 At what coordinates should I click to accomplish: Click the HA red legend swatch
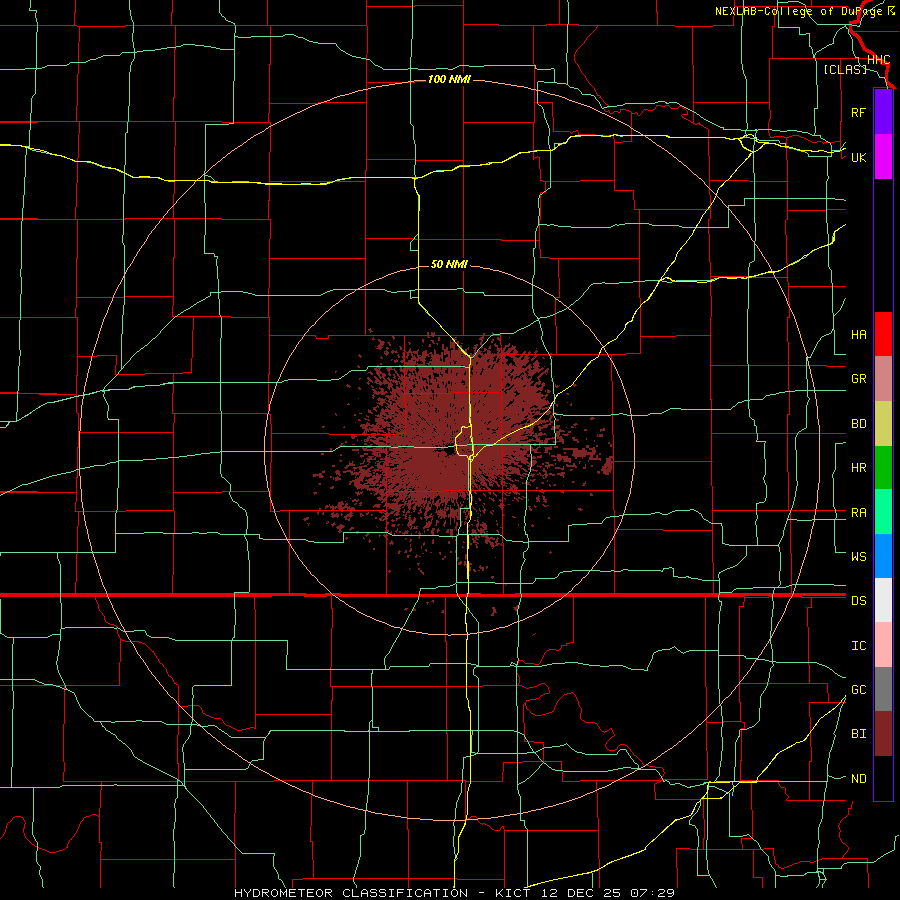[x=883, y=334]
